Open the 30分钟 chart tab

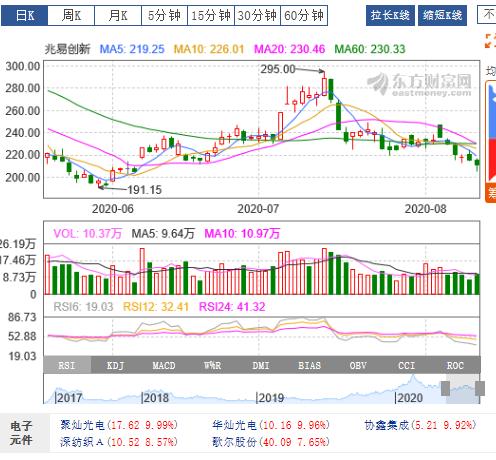point(257,15)
